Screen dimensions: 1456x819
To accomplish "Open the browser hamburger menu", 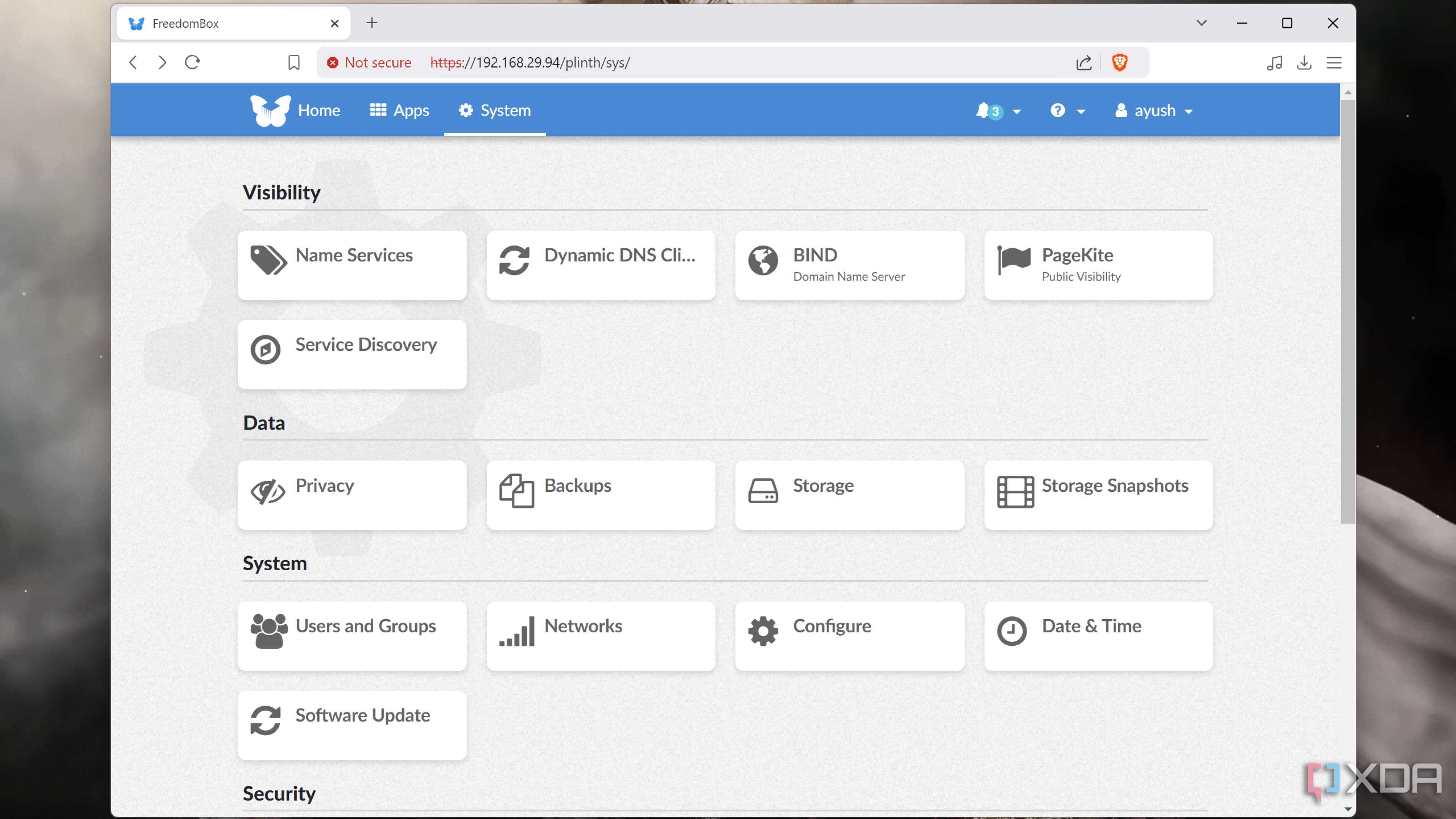I will coord(1334,62).
